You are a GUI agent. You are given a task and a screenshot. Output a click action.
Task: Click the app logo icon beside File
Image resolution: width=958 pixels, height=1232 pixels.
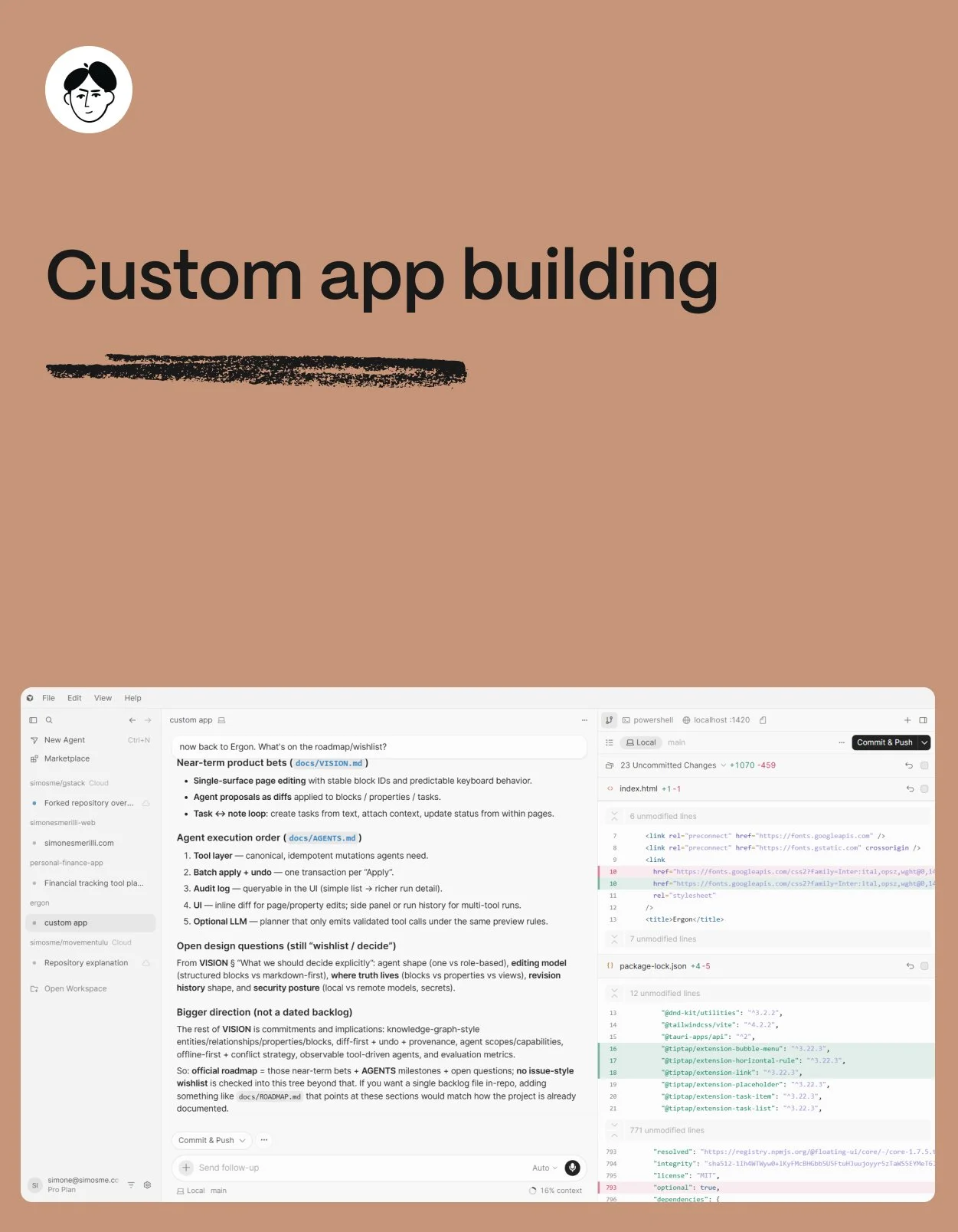pos(30,698)
